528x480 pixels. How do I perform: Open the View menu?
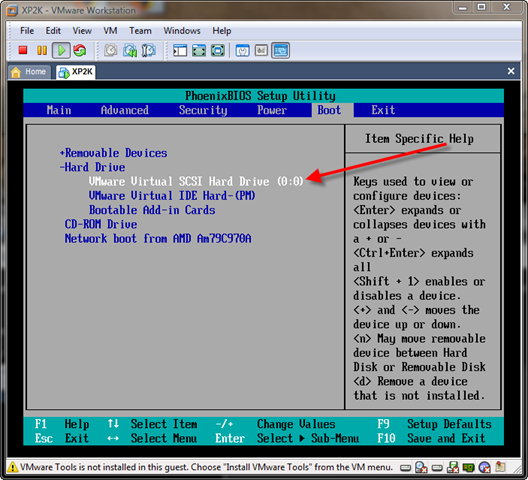[82, 31]
